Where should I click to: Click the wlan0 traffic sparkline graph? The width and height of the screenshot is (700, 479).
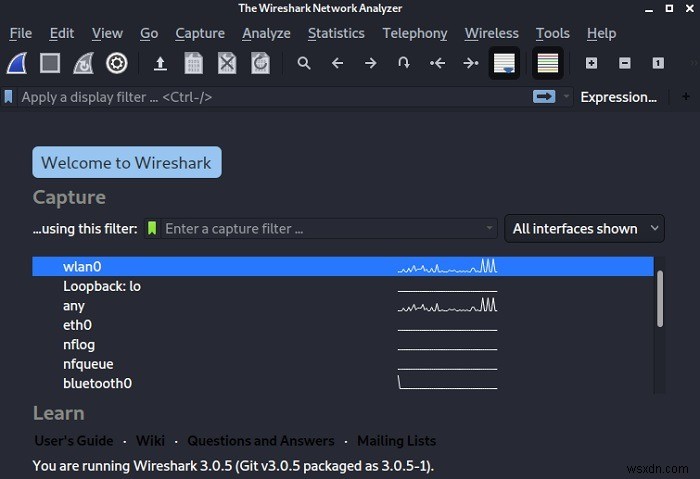click(447, 266)
